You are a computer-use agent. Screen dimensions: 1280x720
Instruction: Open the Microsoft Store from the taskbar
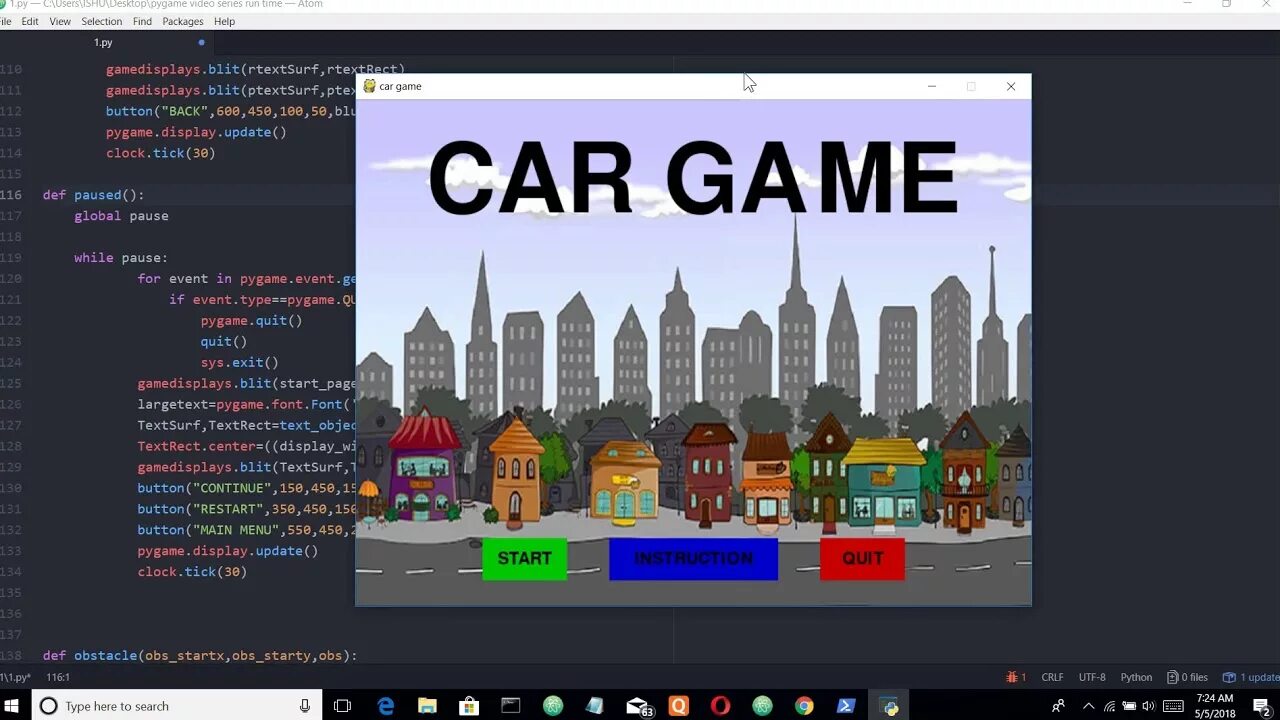(x=470, y=705)
